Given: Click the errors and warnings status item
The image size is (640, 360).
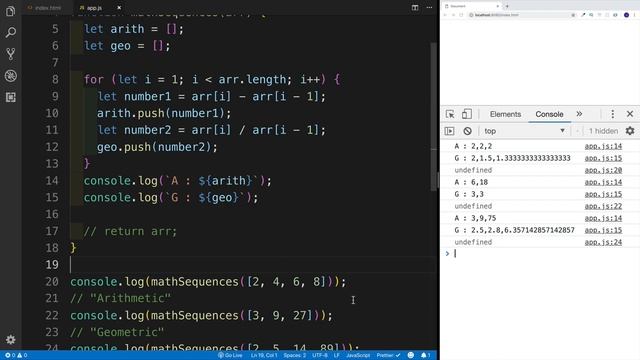Looking at the screenshot, I should pyautogui.click(x=16, y=355).
